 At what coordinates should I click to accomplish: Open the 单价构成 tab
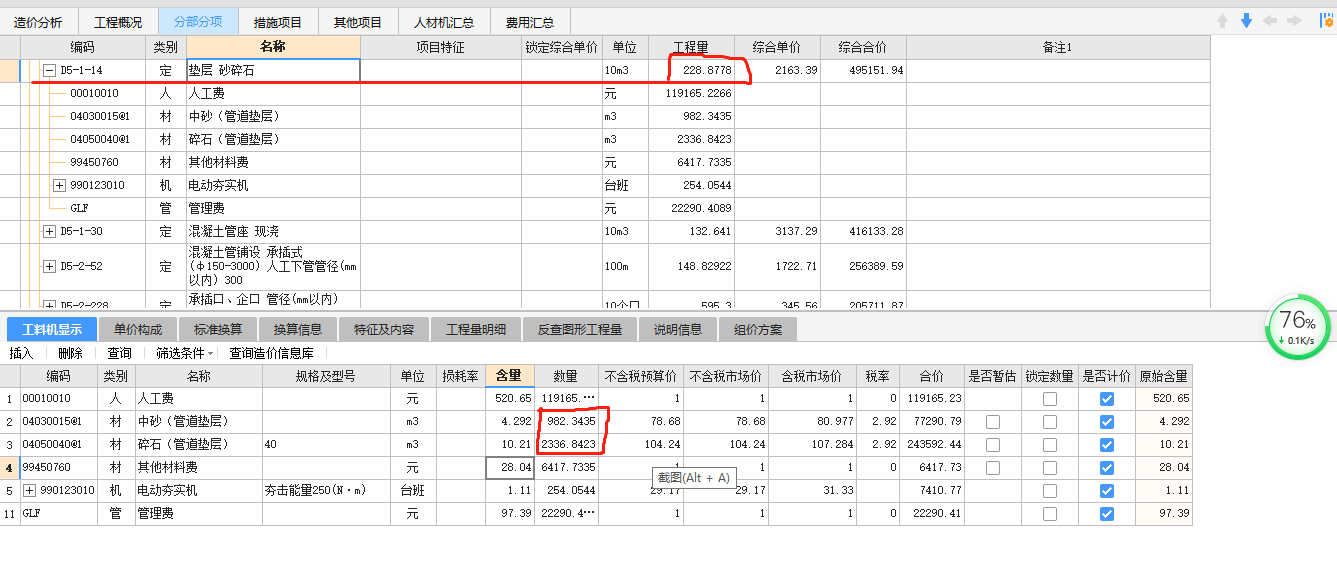coord(137,329)
